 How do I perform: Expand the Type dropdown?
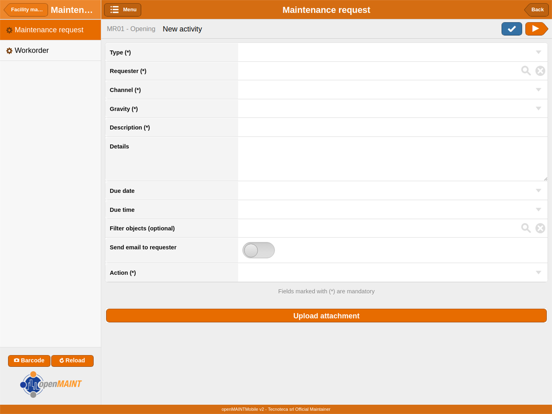coord(538,52)
